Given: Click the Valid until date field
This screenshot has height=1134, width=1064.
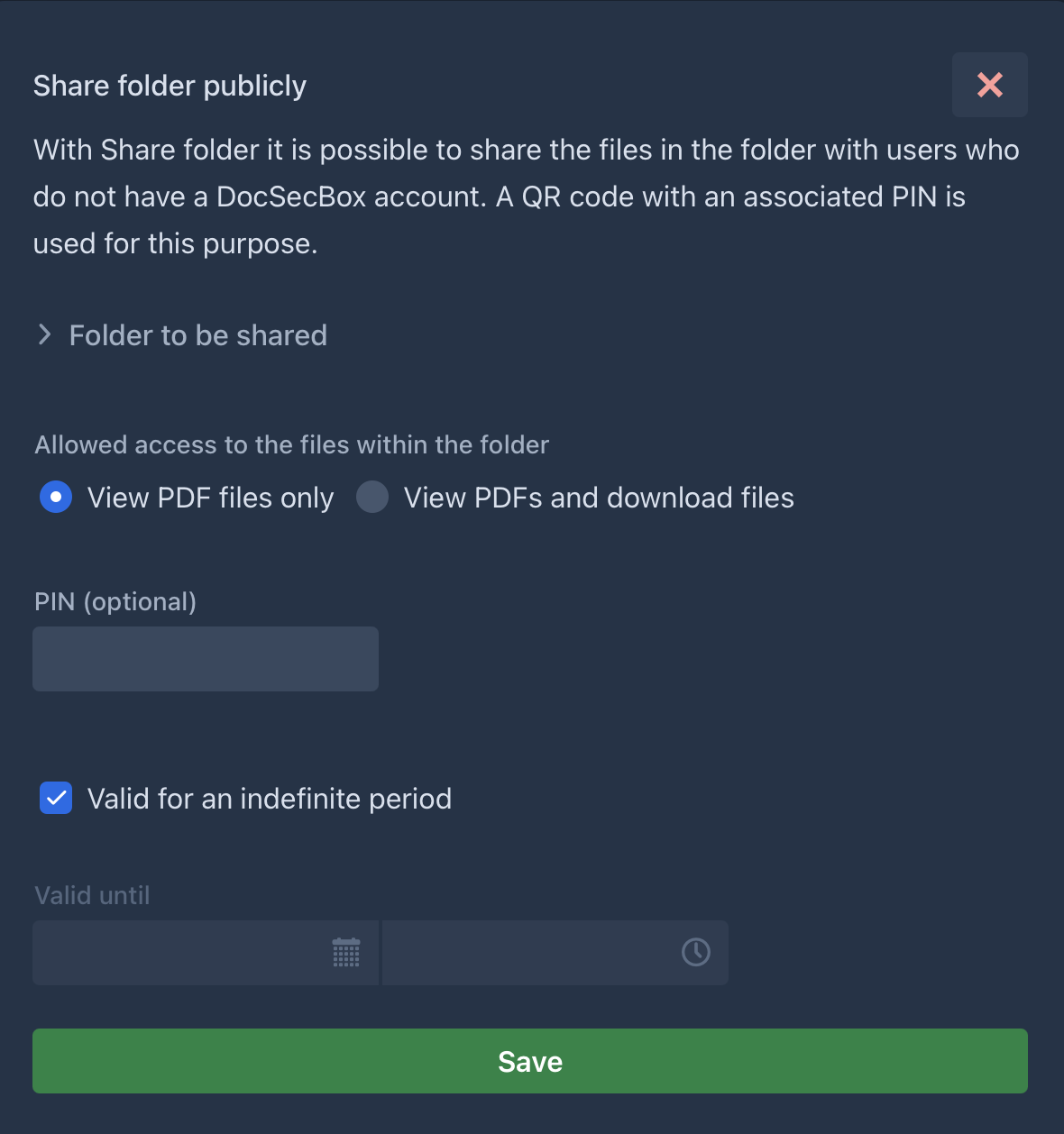Looking at the screenshot, I should 180,953.
